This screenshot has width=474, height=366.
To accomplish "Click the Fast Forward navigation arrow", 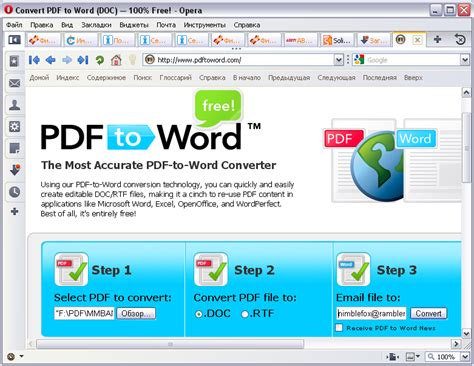I will [83, 60].
